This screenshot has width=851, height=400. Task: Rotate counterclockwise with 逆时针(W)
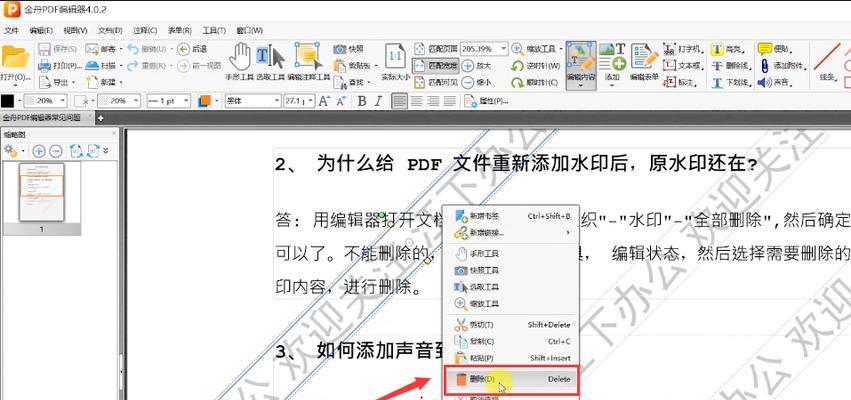(535, 66)
